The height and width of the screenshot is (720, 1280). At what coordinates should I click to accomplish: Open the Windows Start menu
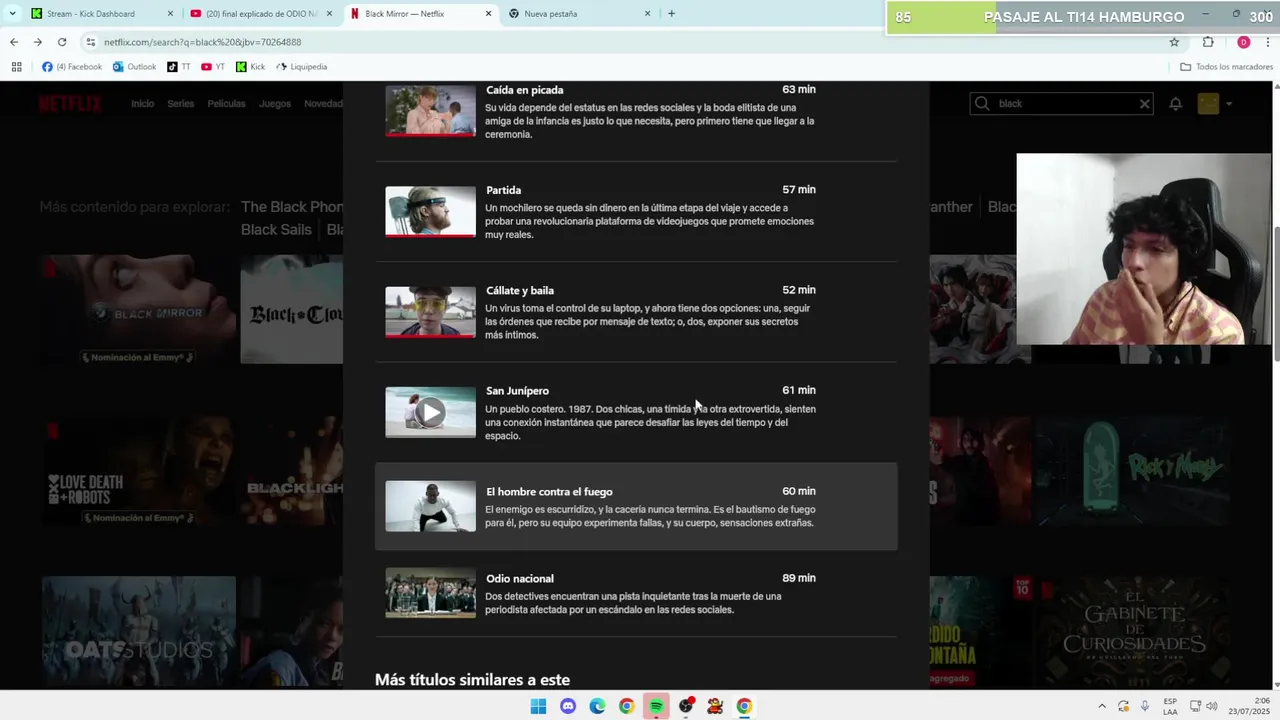tap(538, 706)
